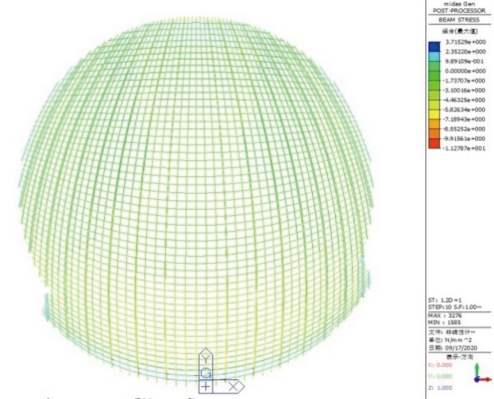Screen dimensions: 494x399
Task: Click the -1.12787e+001 minimum legend value
Action: (463, 148)
